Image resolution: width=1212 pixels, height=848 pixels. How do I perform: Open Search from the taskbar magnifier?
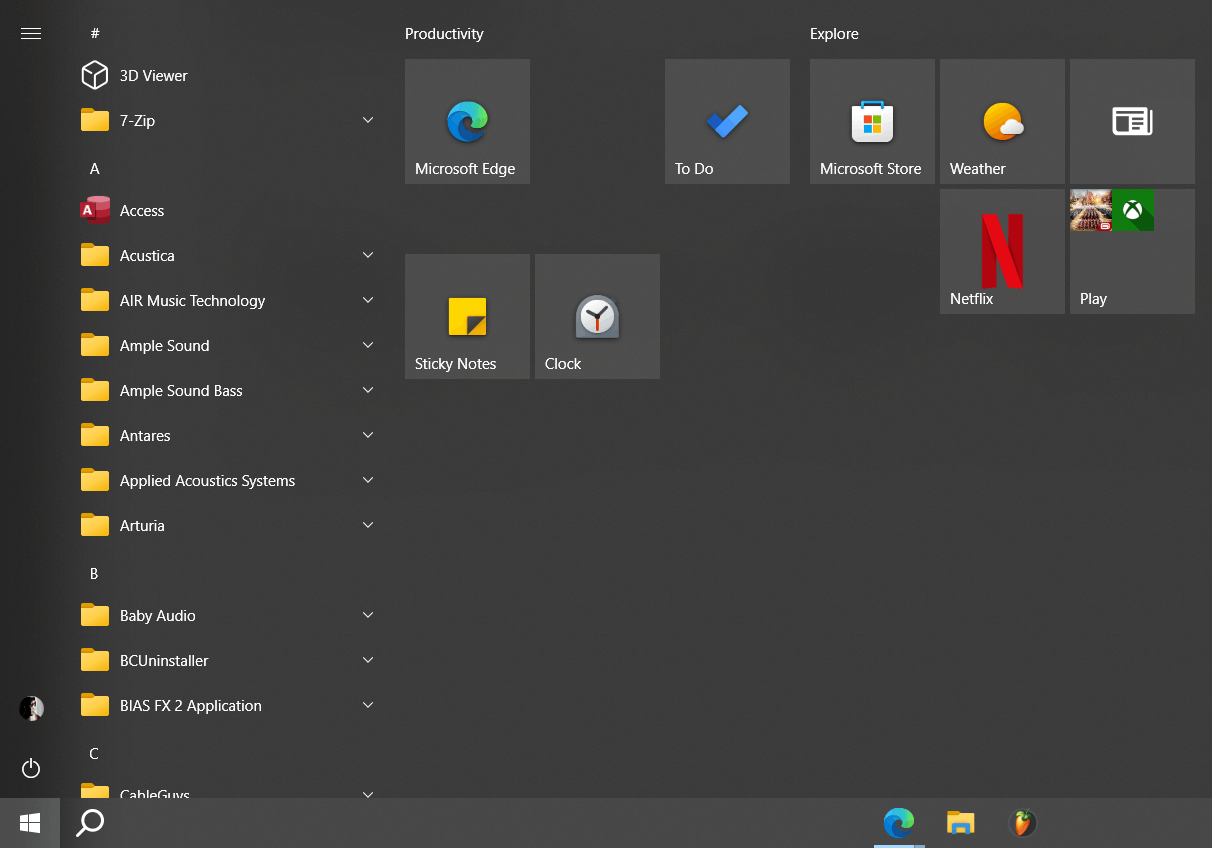coord(90,823)
